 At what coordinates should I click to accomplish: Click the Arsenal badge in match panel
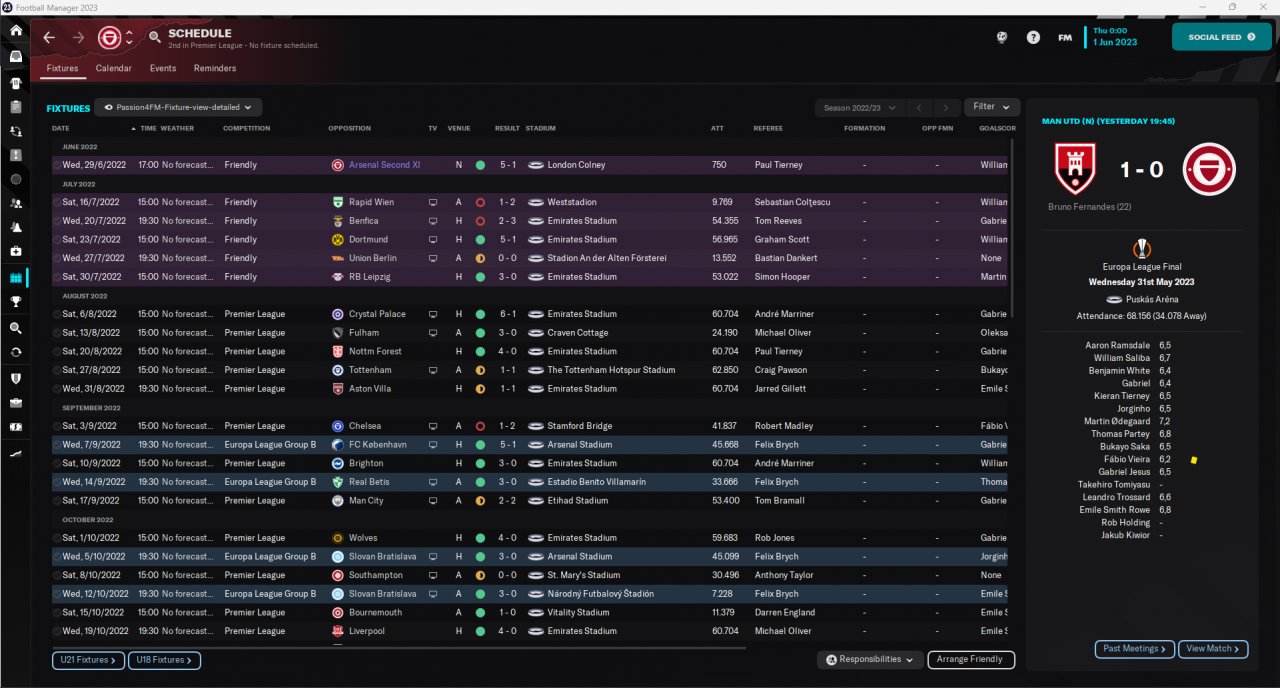tap(1209, 169)
